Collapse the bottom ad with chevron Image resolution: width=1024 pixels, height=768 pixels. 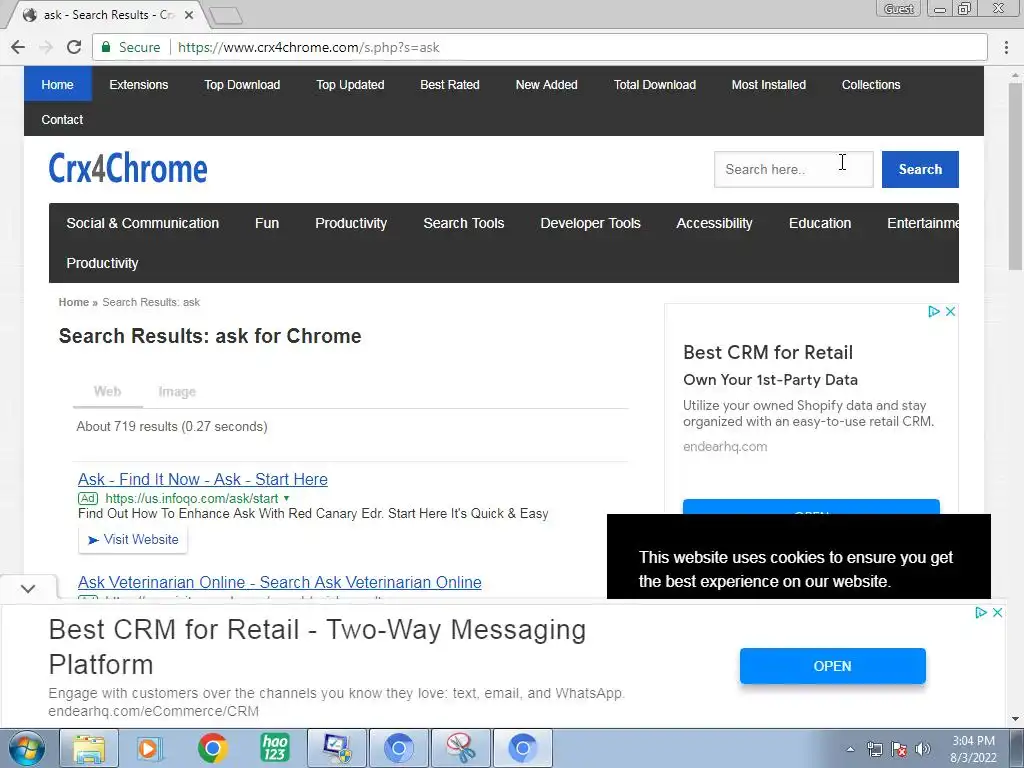[x=27, y=588]
